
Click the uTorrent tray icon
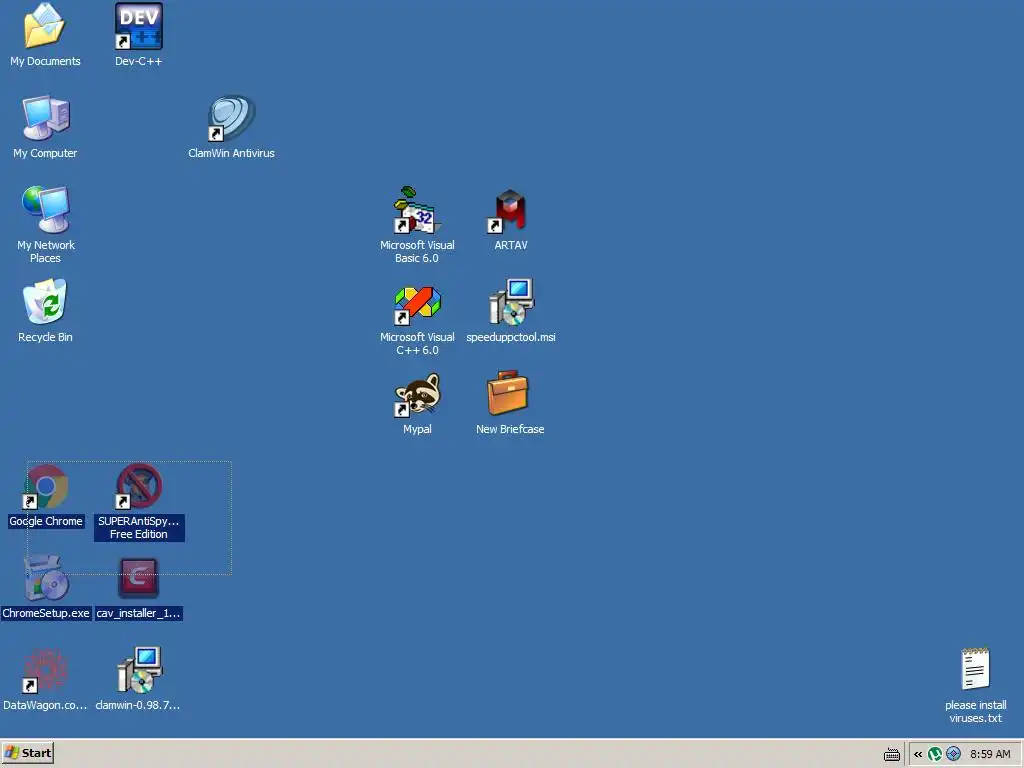coord(935,754)
